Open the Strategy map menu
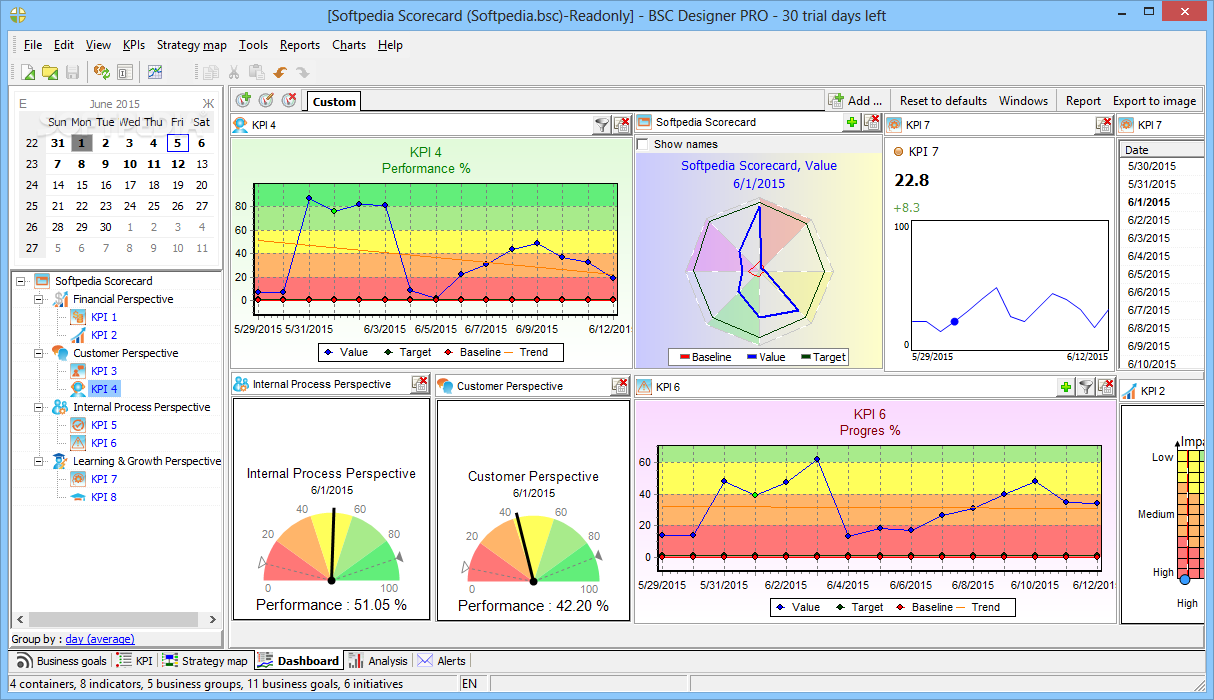This screenshot has width=1214, height=700. (191, 45)
